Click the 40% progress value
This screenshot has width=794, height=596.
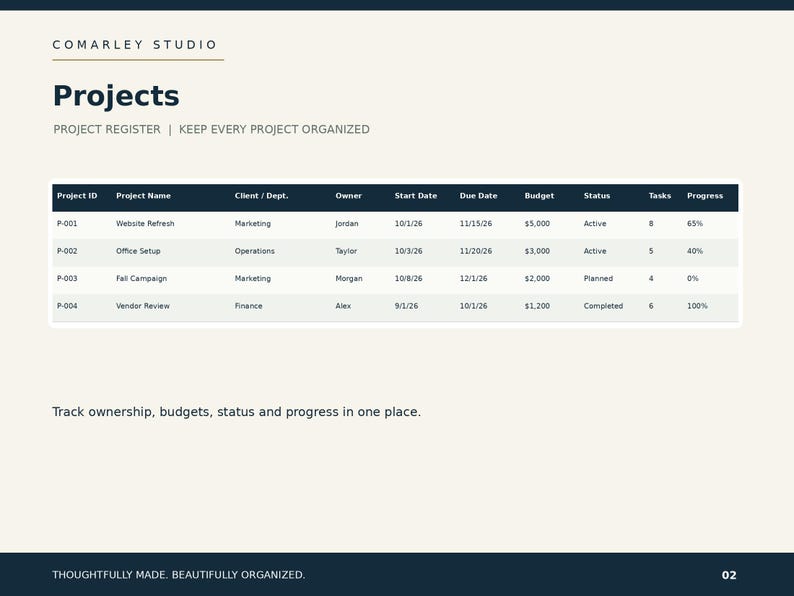(x=695, y=251)
